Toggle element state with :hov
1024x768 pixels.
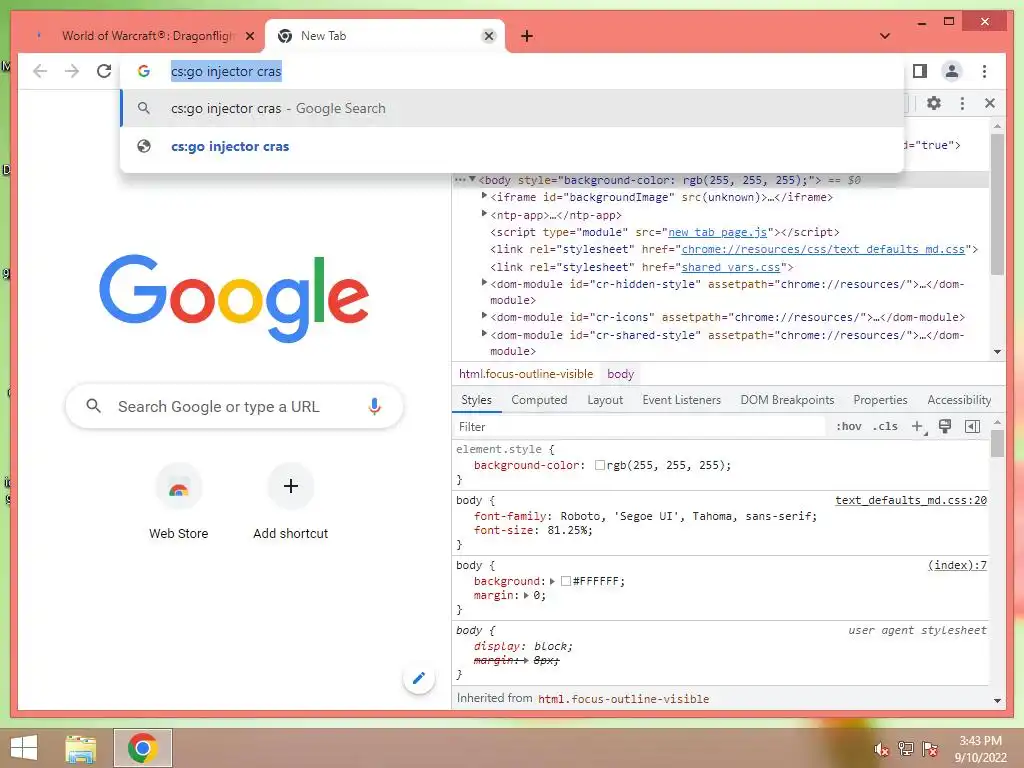coord(848,426)
